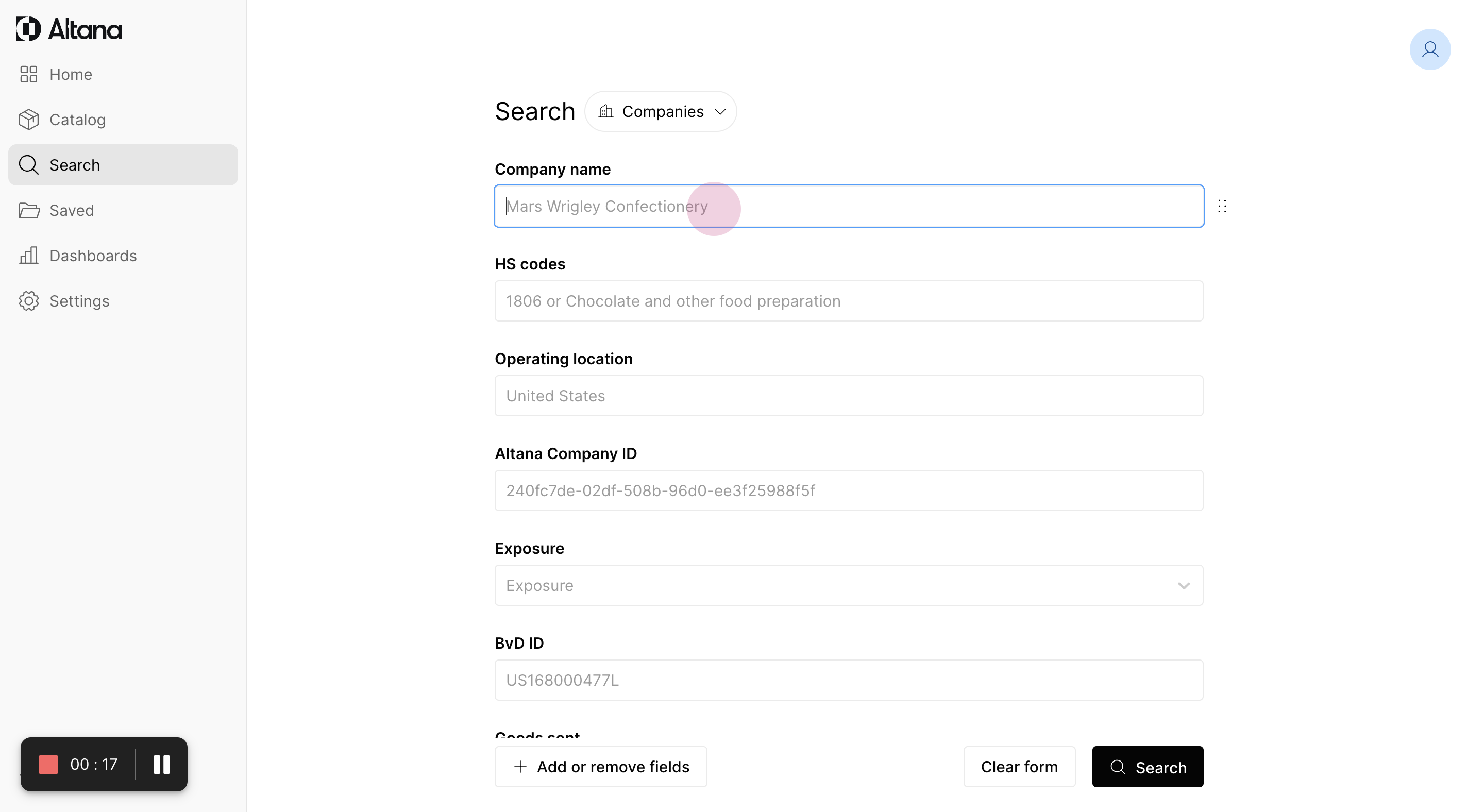The image size is (1484, 812).
Task: Click the Altana logo icon
Action: [28, 29]
